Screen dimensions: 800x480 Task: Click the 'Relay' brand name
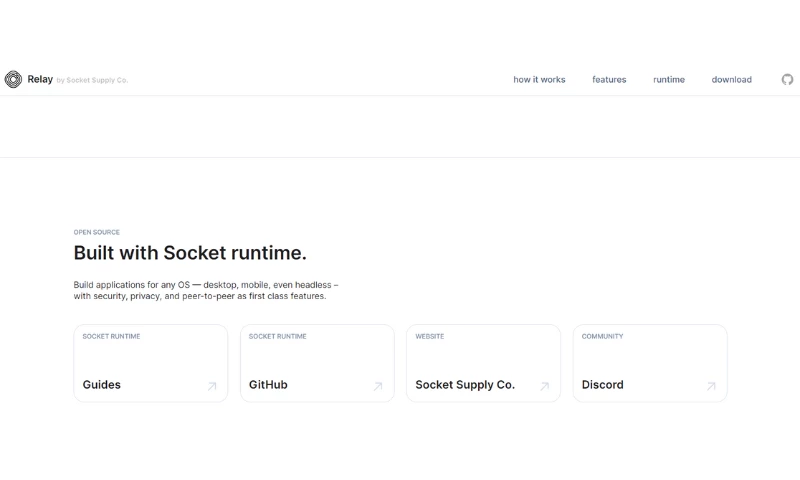pos(40,80)
